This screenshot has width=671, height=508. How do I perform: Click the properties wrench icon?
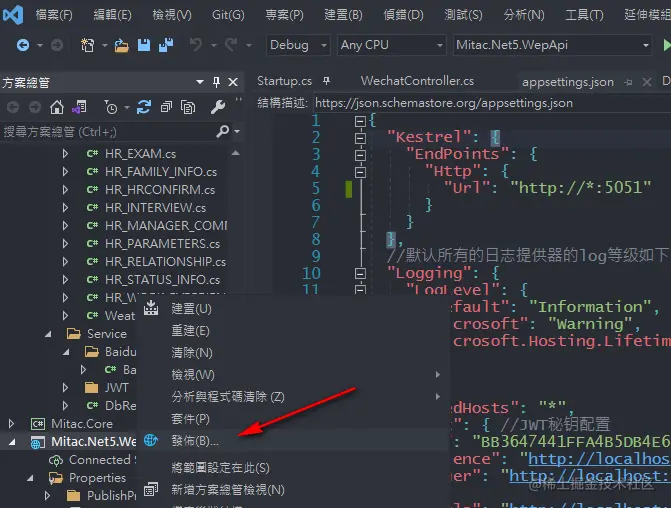[x=218, y=107]
